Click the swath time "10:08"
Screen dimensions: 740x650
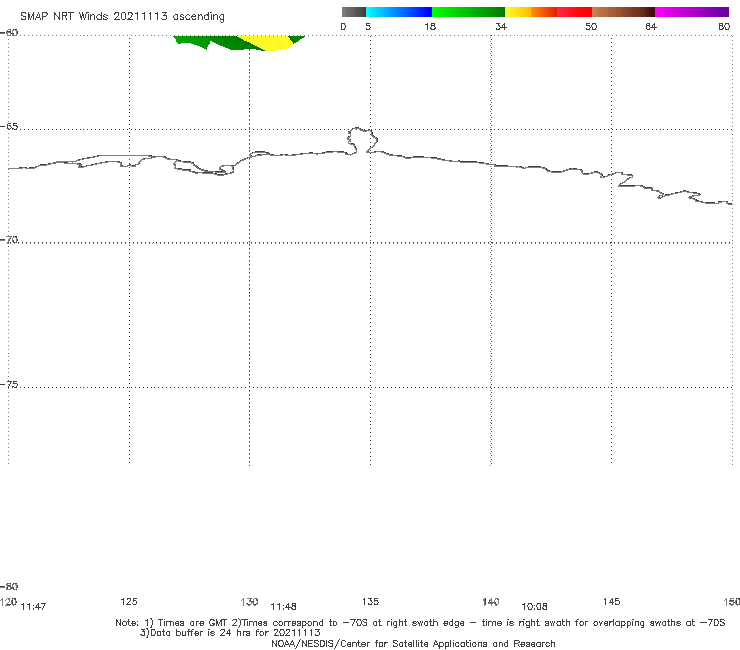[x=534, y=607]
